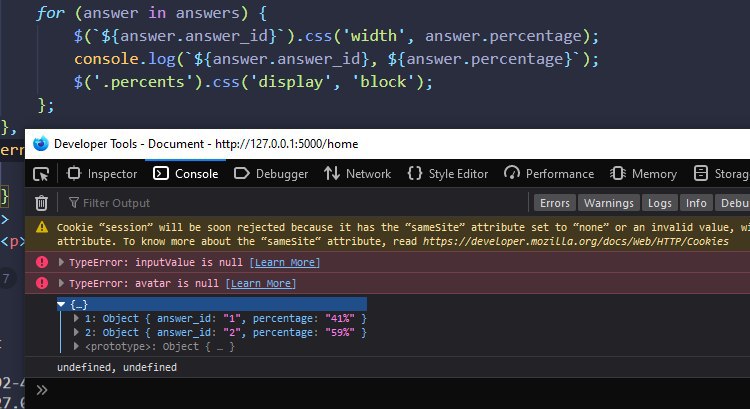Collapse the logged {…} object
This screenshot has width=750, height=409.
point(61,304)
